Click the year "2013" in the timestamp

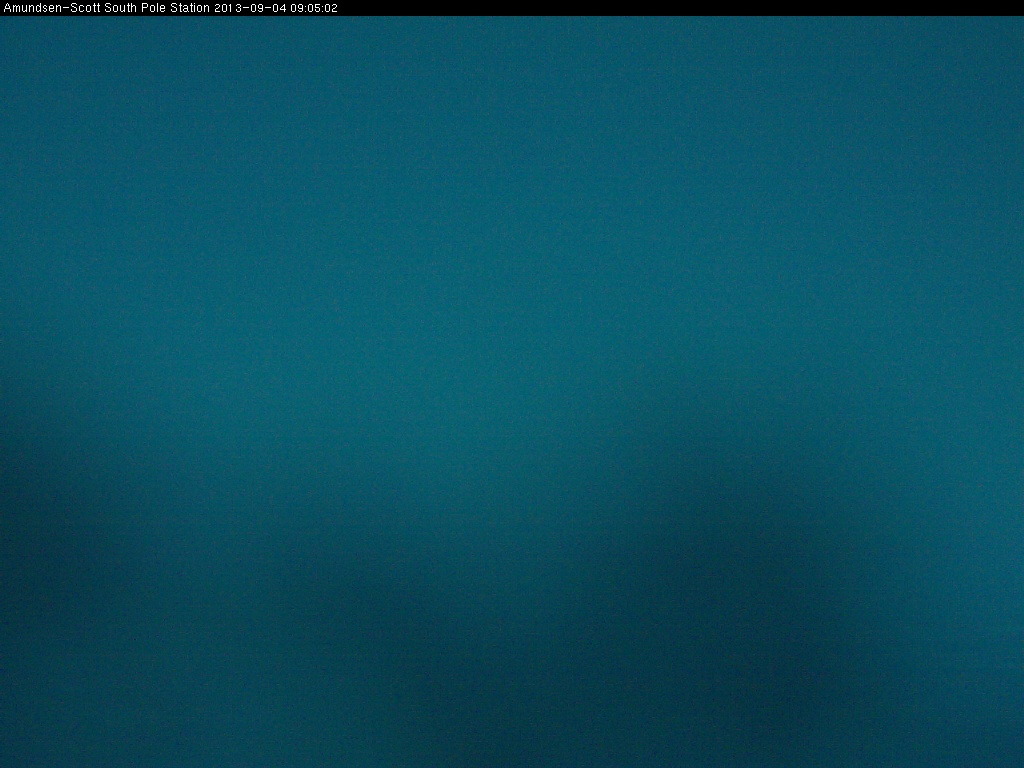pos(226,8)
